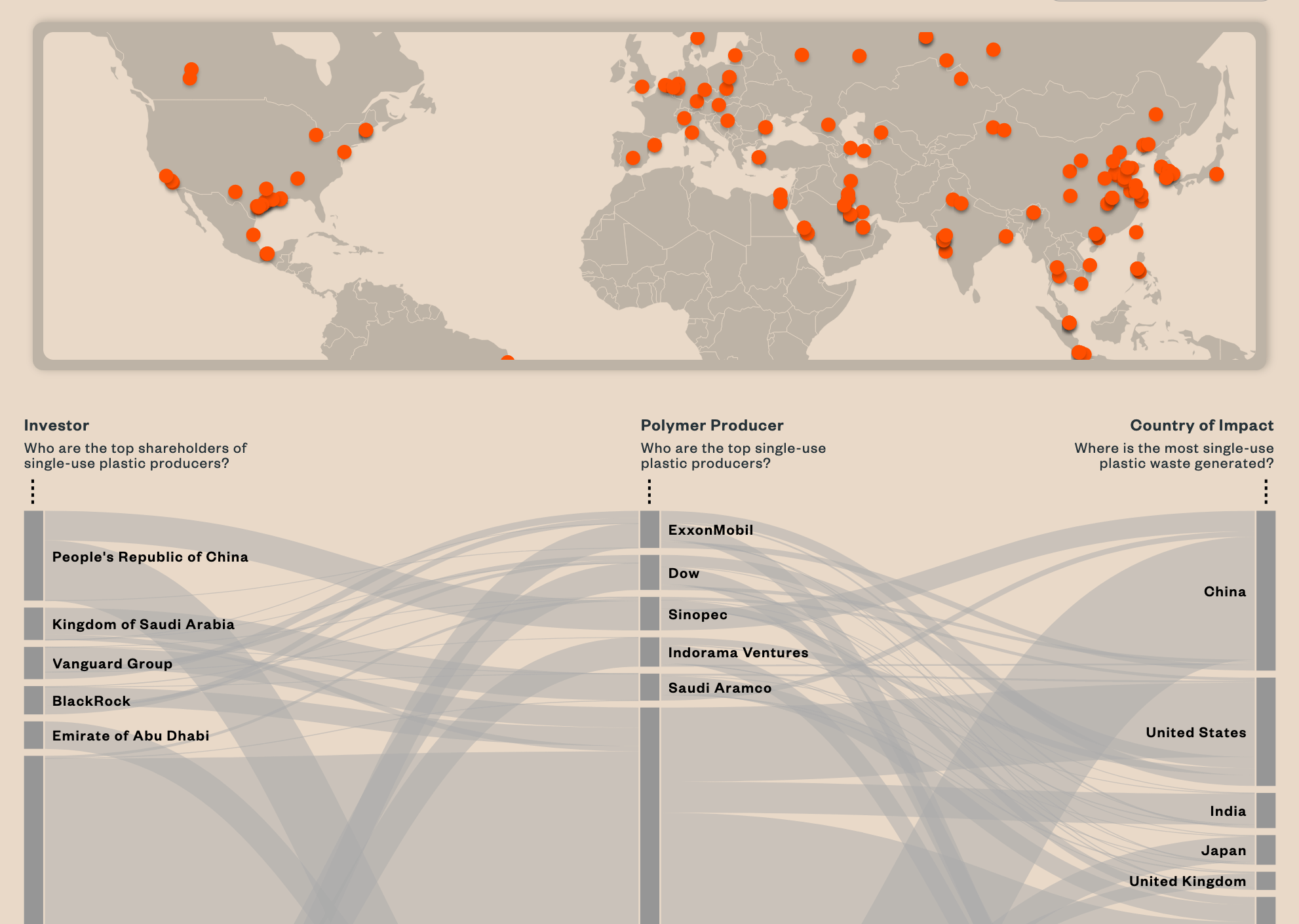The height and width of the screenshot is (924, 1299).
Task: Click the southwestern Spain map marker
Action: (633, 158)
